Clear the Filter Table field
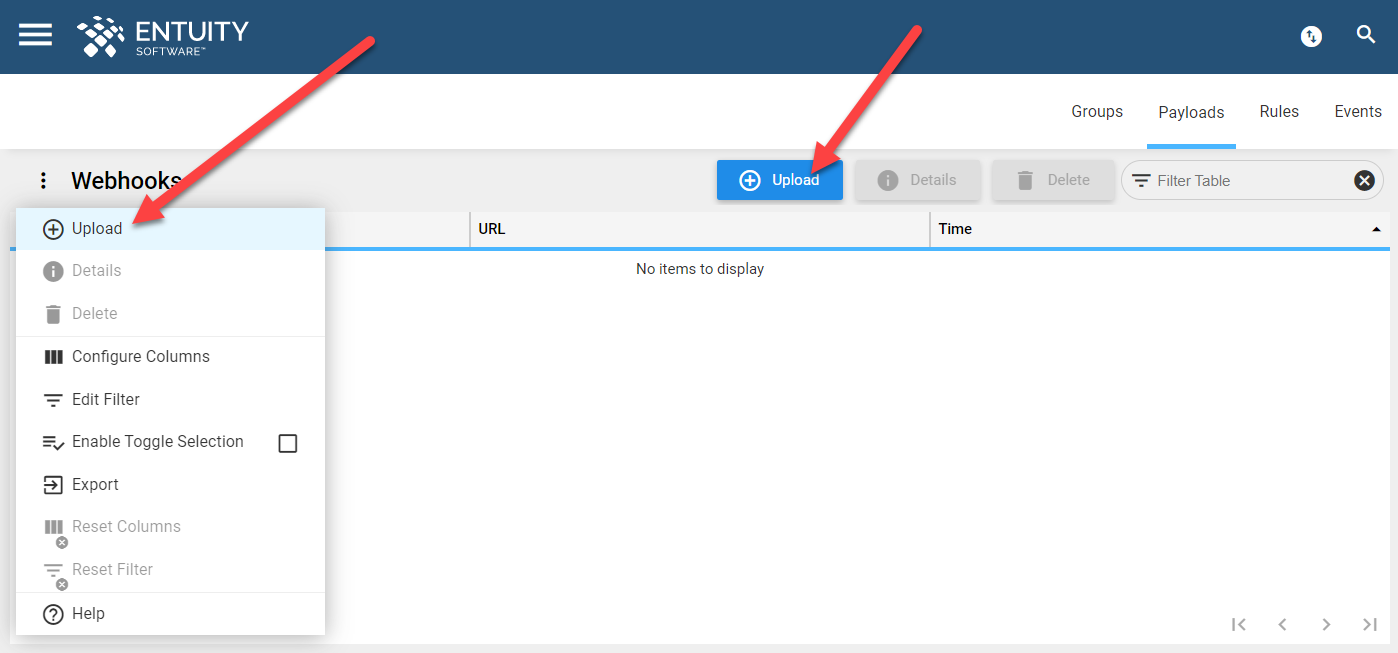This screenshot has height=653, width=1398. click(x=1364, y=180)
